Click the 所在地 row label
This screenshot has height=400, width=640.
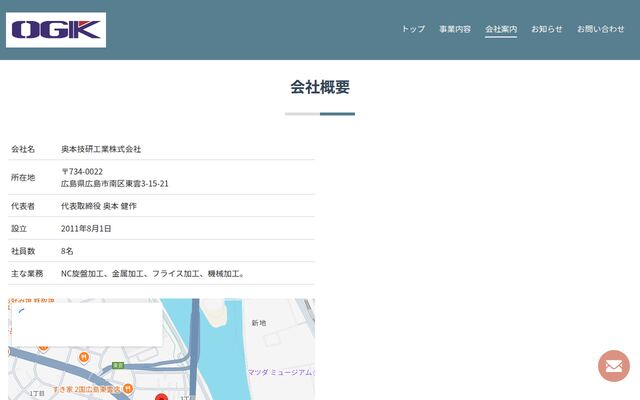coord(23,178)
